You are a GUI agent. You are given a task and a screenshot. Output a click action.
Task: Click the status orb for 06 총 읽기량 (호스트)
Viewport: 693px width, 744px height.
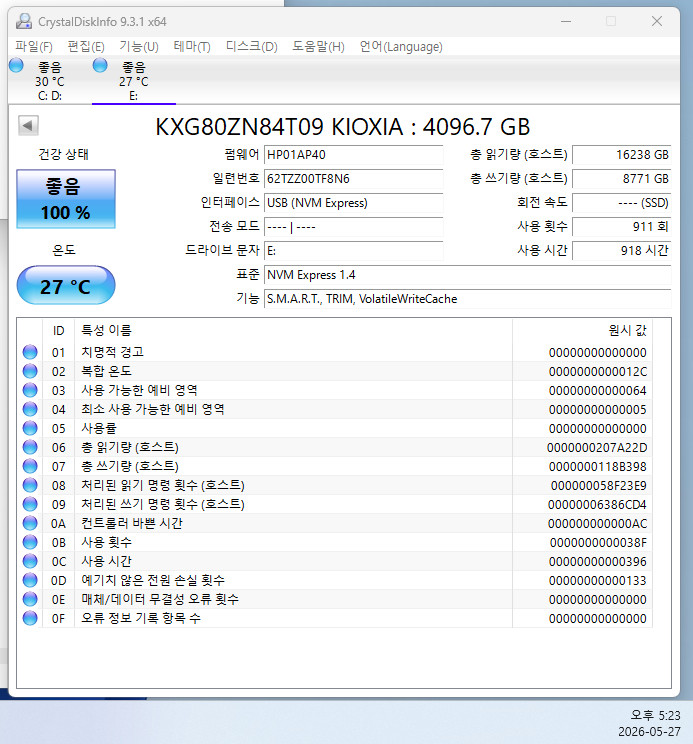click(30, 447)
